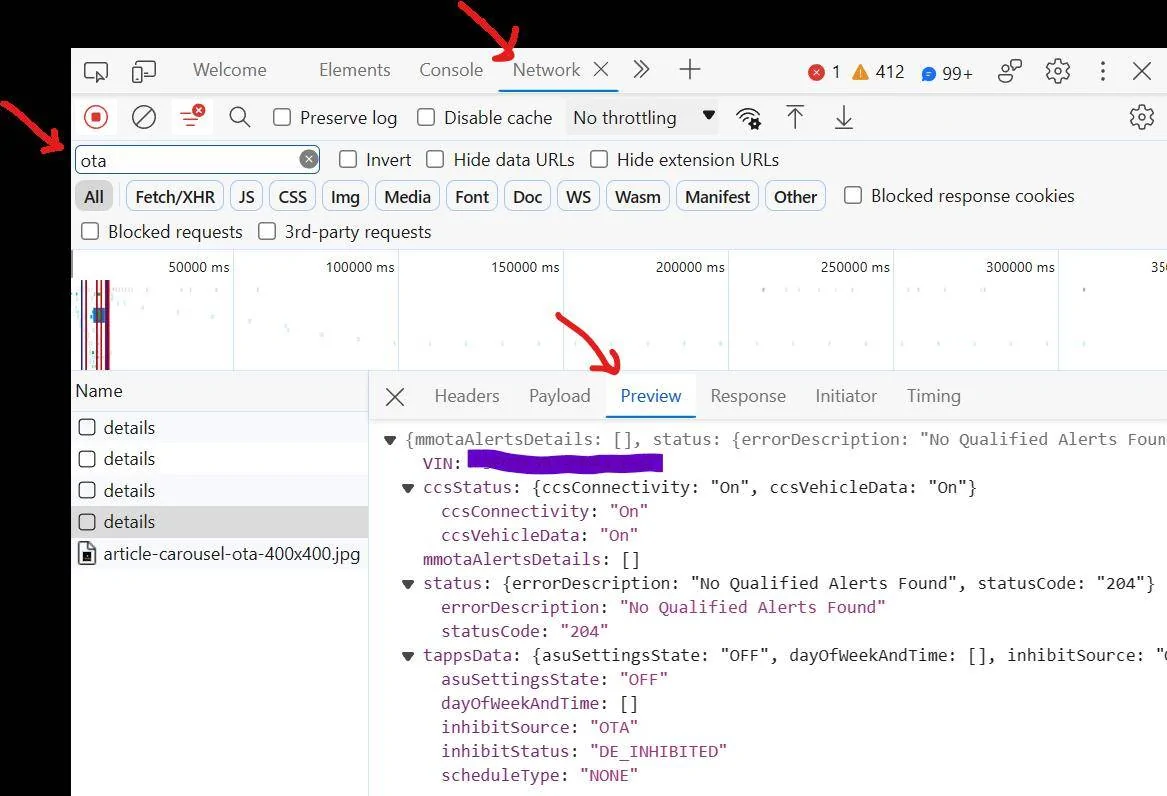
Task: Collapse the ccsStatus node
Action: [408, 489]
